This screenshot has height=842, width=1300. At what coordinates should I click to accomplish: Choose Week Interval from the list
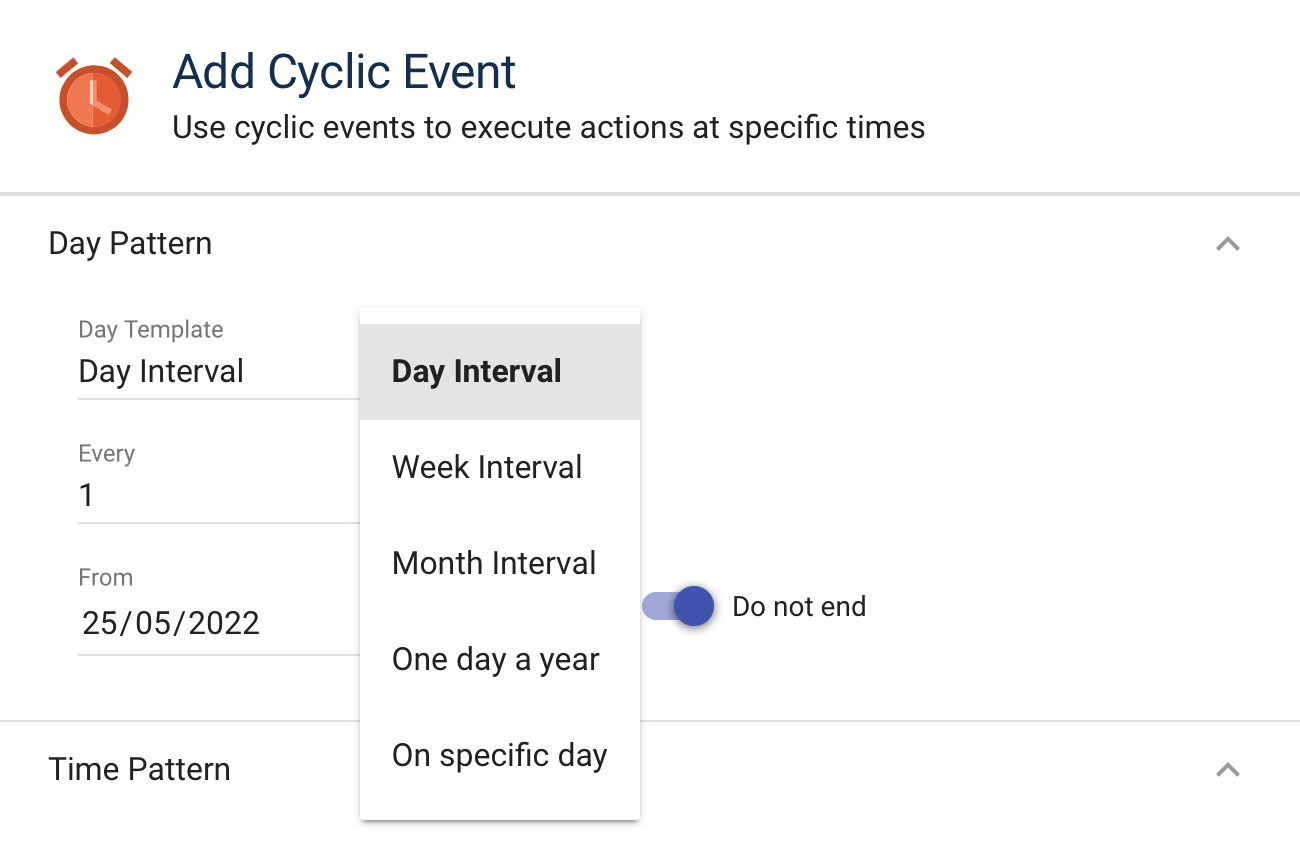point(487,467)
